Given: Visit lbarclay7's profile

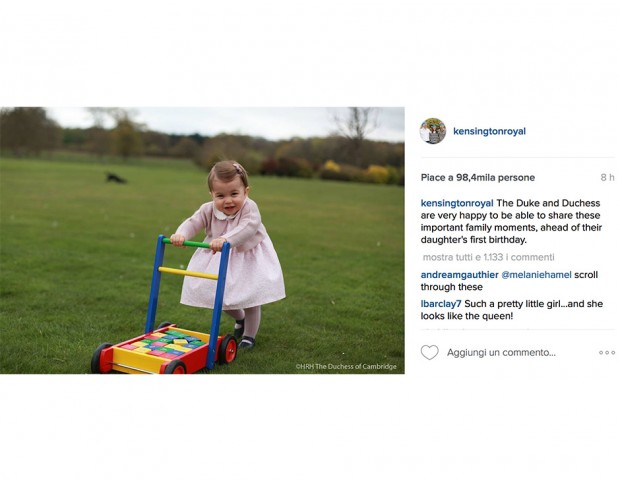Looking at the screenshot, I should click(x=441, y=304).
